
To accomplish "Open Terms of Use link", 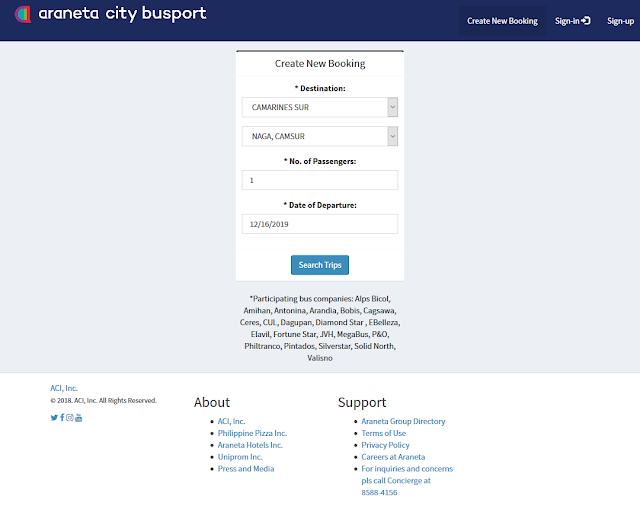I will click(383, 433).
